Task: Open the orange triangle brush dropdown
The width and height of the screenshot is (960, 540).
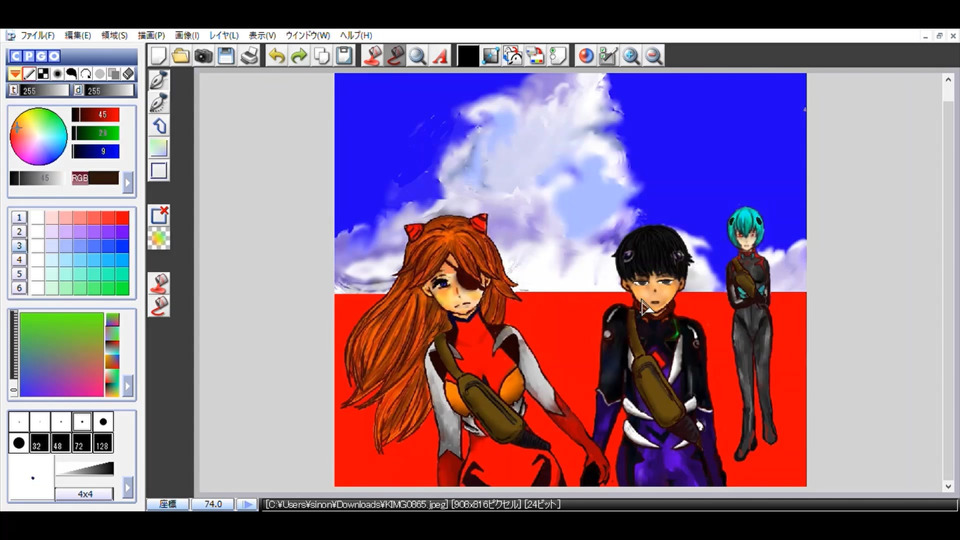Action: point(15,74)
